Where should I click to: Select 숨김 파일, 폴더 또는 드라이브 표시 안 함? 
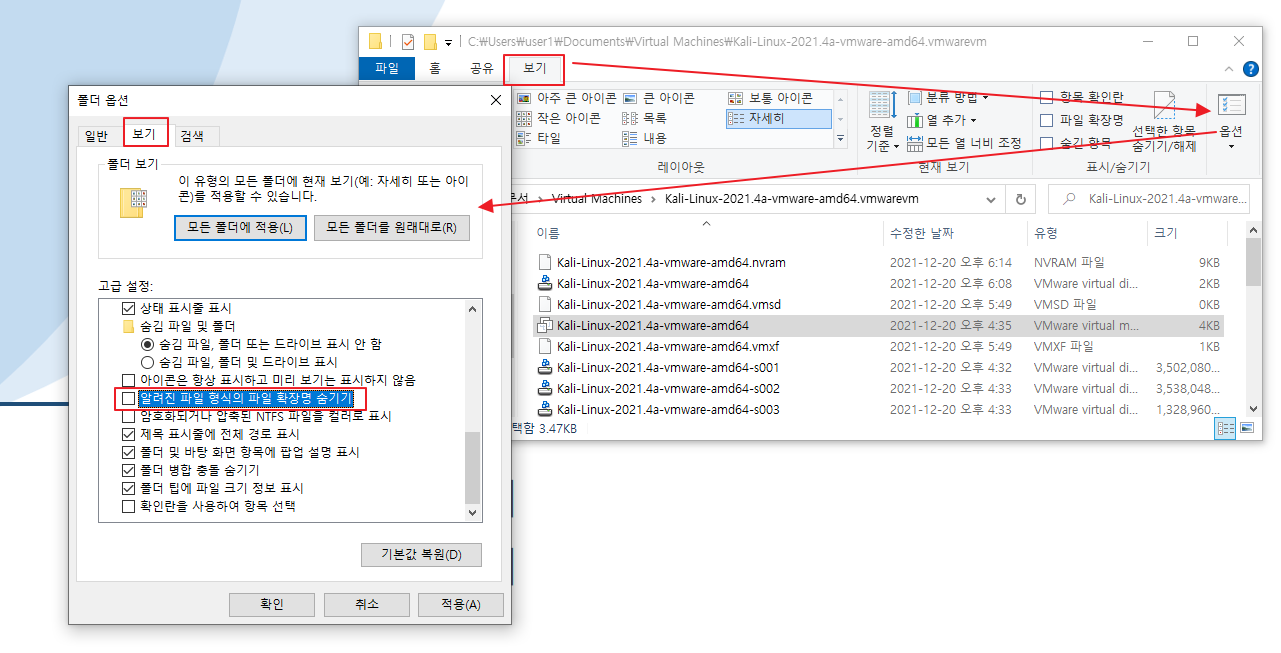pyautogui.click(x=147, y=344)
